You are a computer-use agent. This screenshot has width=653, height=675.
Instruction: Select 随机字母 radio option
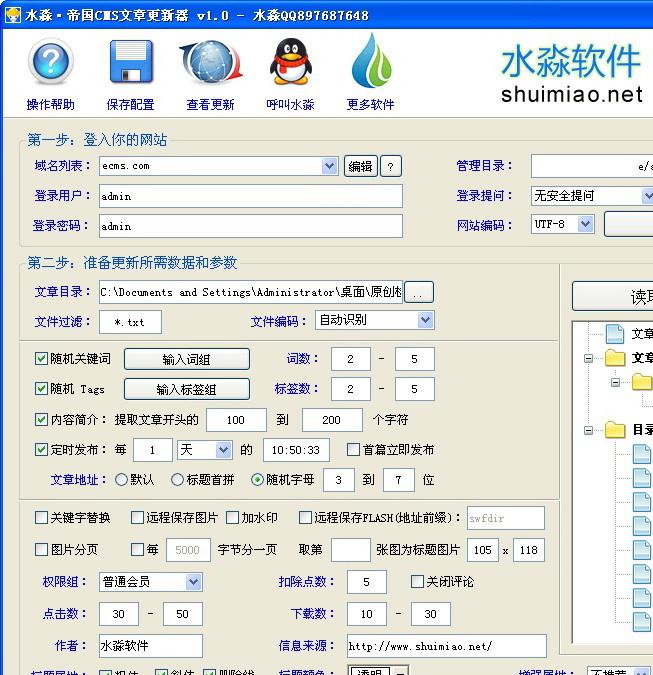[x=257, y=480]
